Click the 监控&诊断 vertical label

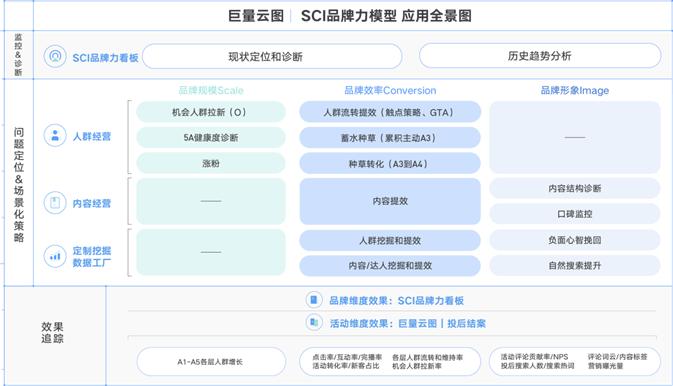coord(18,55)
